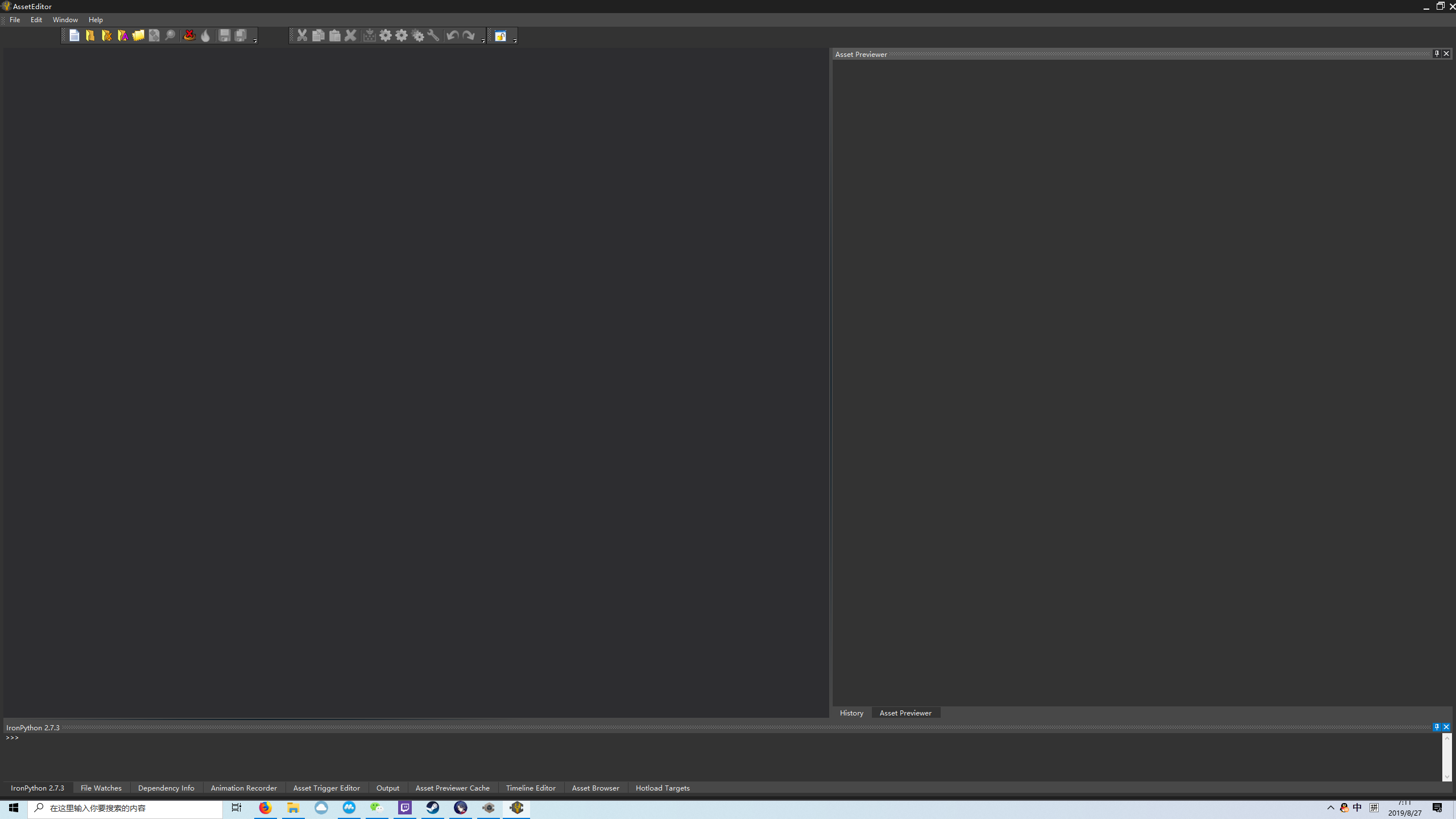Click the yellow folder stack icon

pyautogui.click(x=138, y=36)
